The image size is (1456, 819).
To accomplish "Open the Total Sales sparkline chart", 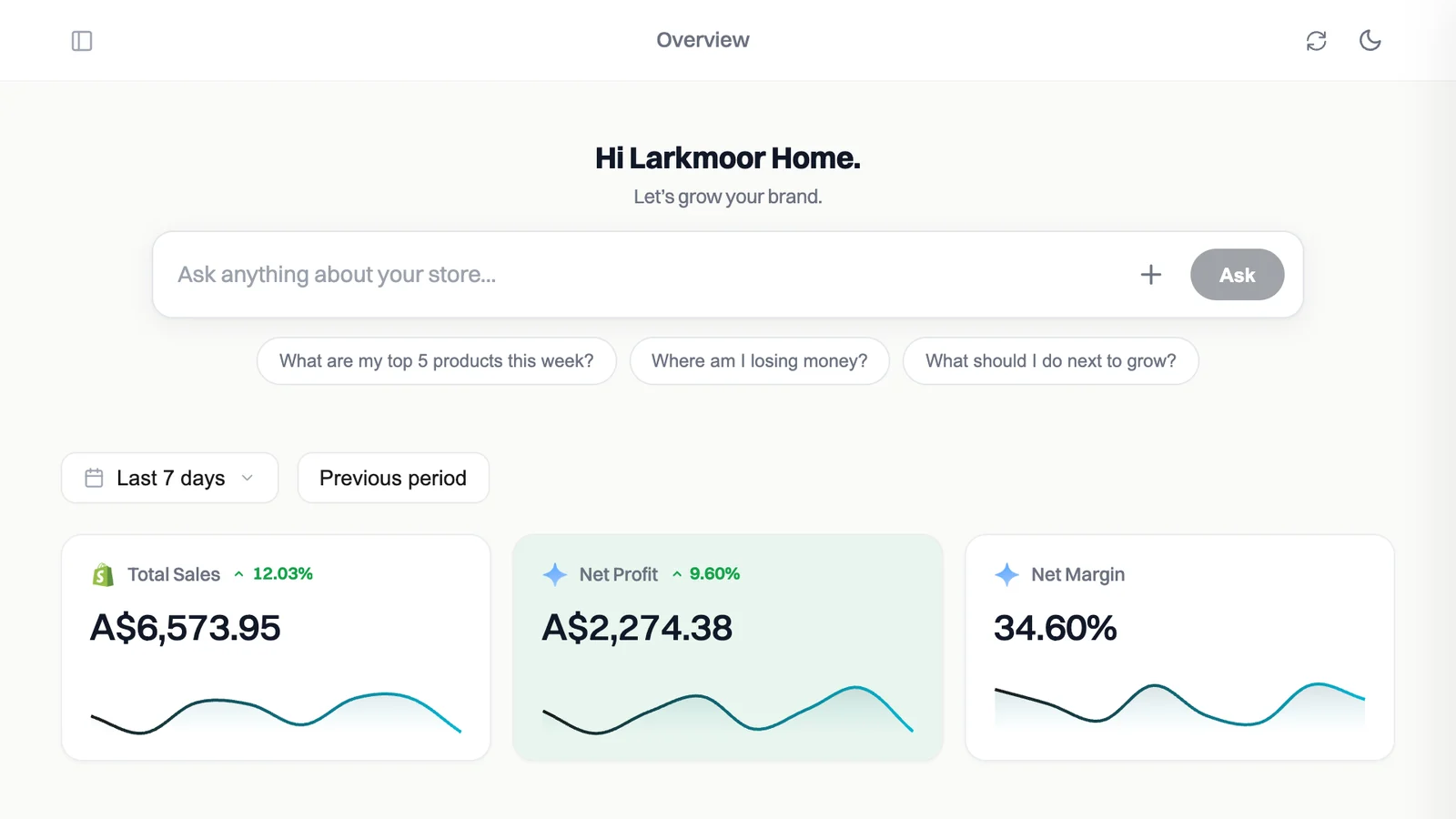I will 276,713.
